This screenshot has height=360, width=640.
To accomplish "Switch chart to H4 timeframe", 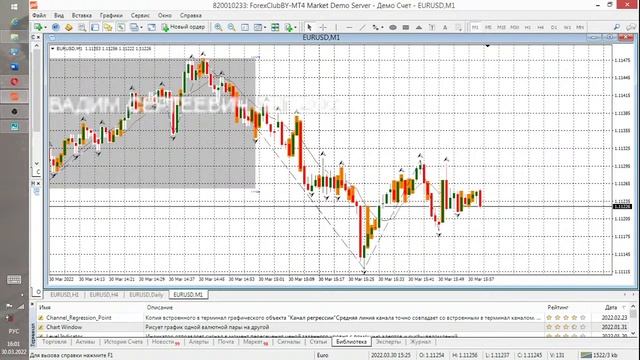I will 541,27.
